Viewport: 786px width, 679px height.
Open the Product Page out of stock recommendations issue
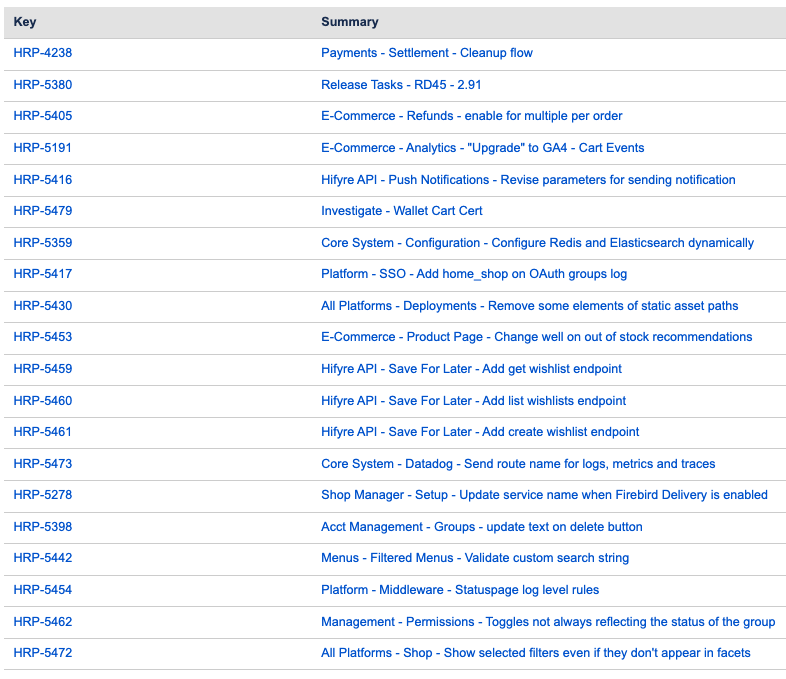[x=536, y=337]
